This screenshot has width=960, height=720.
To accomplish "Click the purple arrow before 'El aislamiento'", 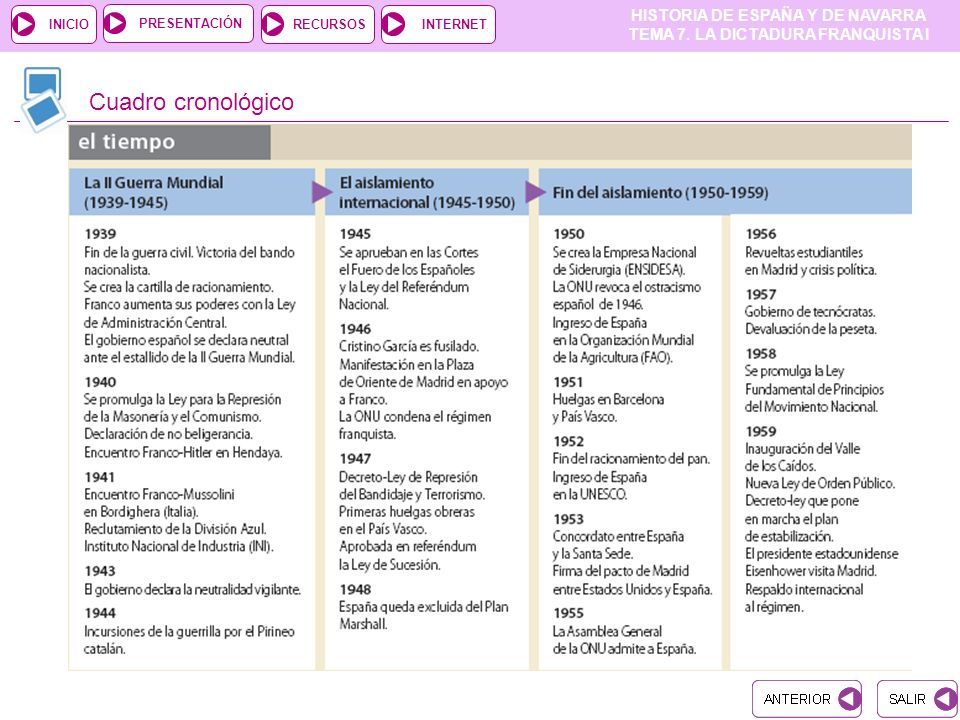I will coord(321,192).
